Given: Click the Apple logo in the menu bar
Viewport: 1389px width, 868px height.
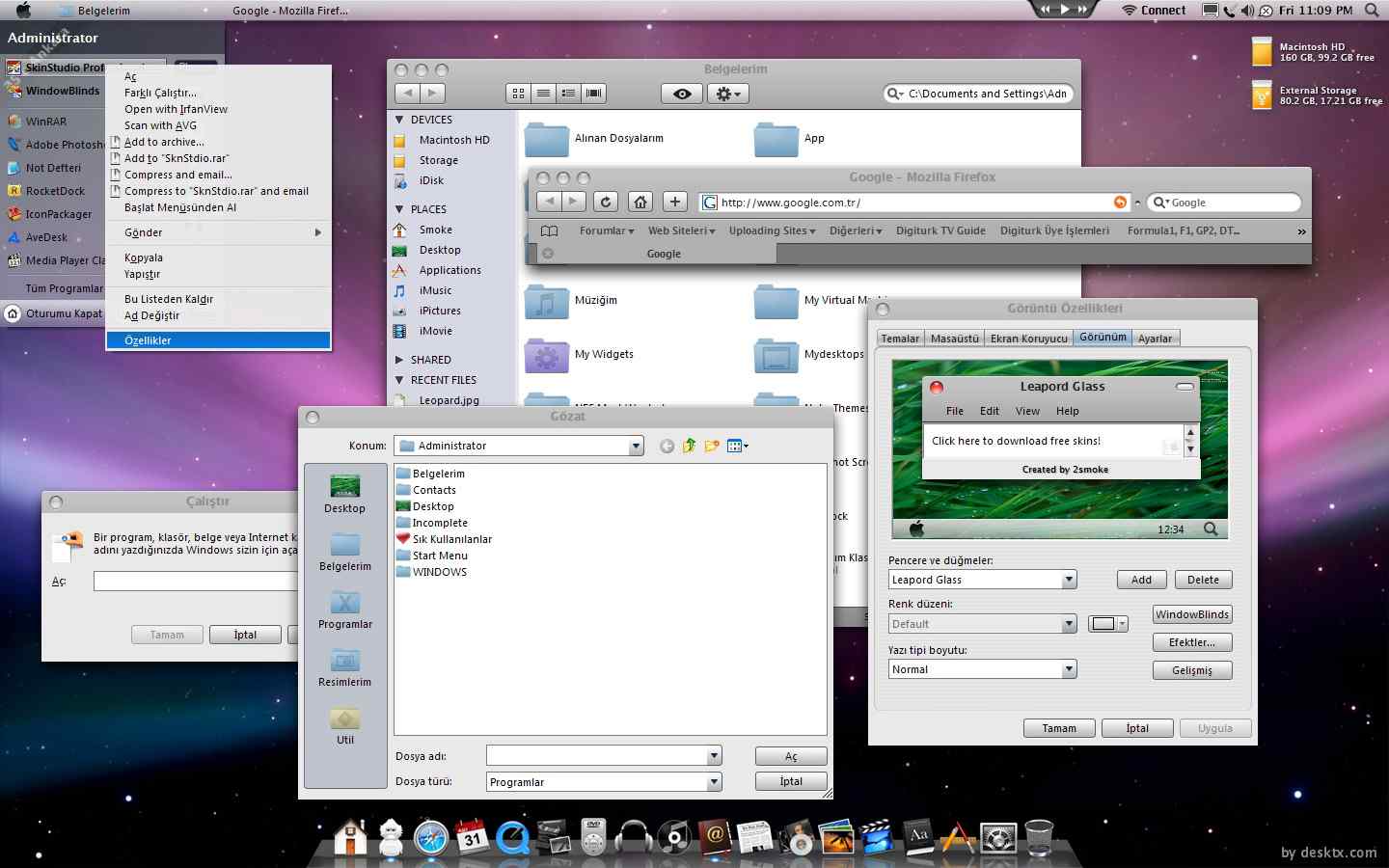Looking at the screenshot, I should click(24, 11).
